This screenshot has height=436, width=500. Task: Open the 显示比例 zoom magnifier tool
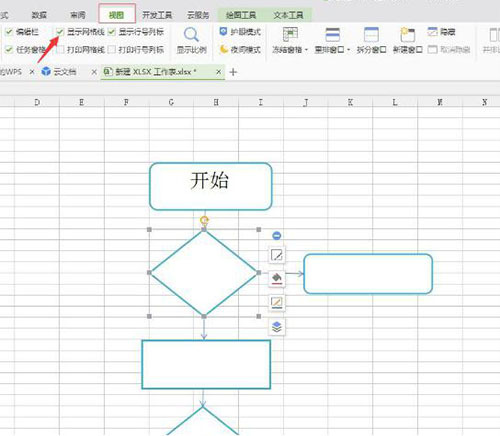[x=191, y=40]
